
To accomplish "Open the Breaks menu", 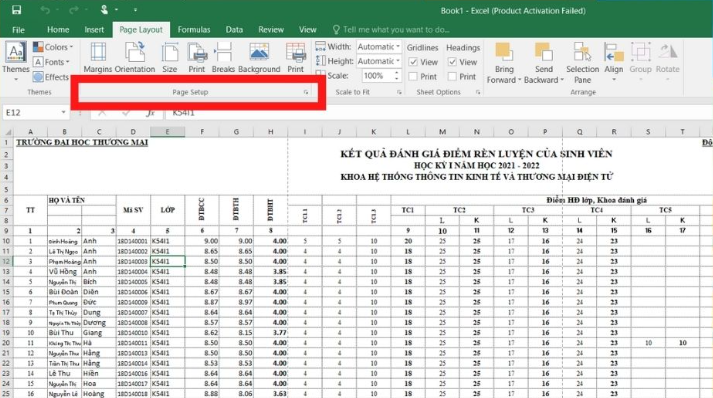I will [x=223, y=58].
